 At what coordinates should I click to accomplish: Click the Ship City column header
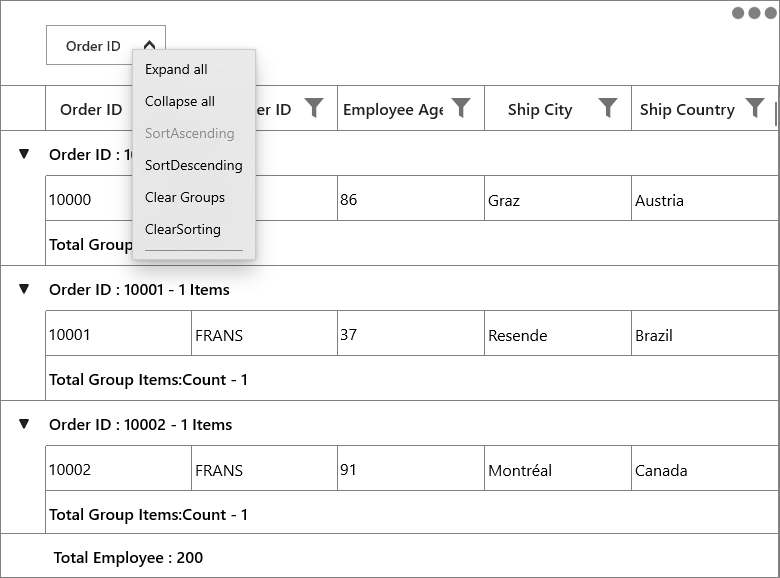pyautogui.click(x=558, y=108)
